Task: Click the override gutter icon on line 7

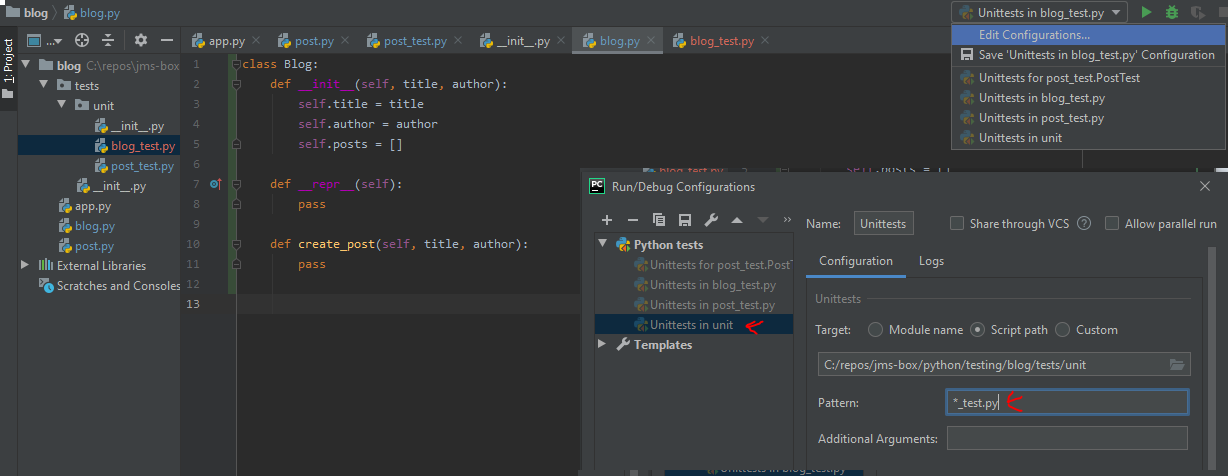Action: tap(215, 184)
